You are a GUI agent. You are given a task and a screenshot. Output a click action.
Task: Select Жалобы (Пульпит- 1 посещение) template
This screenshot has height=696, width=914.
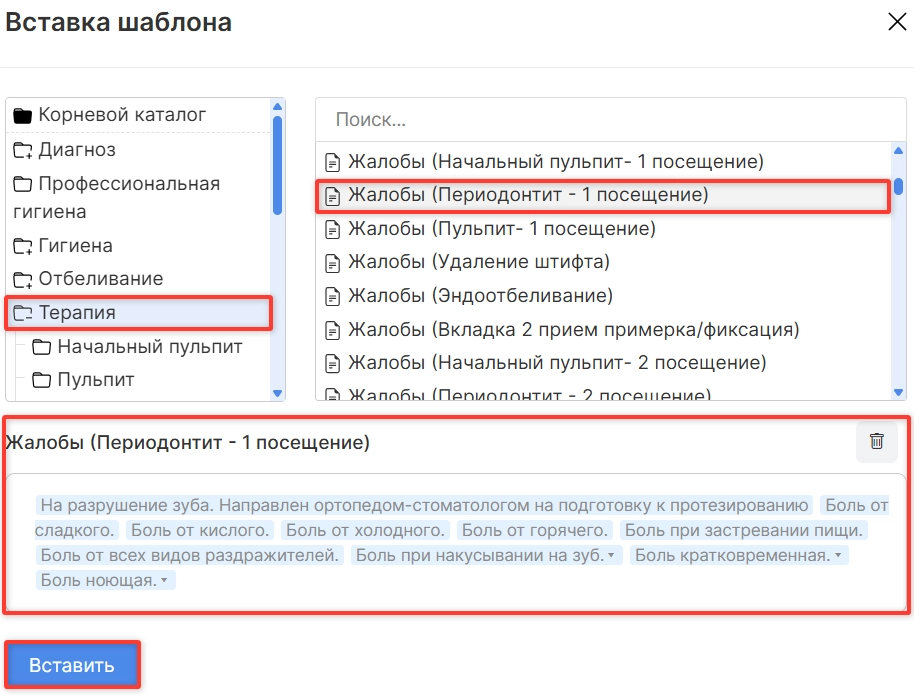[x=501, y=229]
